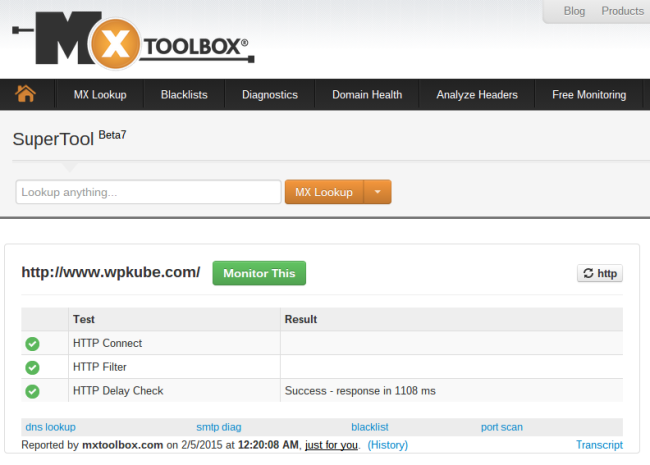This screenshot has height=465, width=650.
Task: Click the SuperTool Beta7 heading
Action: coord(70,138)
